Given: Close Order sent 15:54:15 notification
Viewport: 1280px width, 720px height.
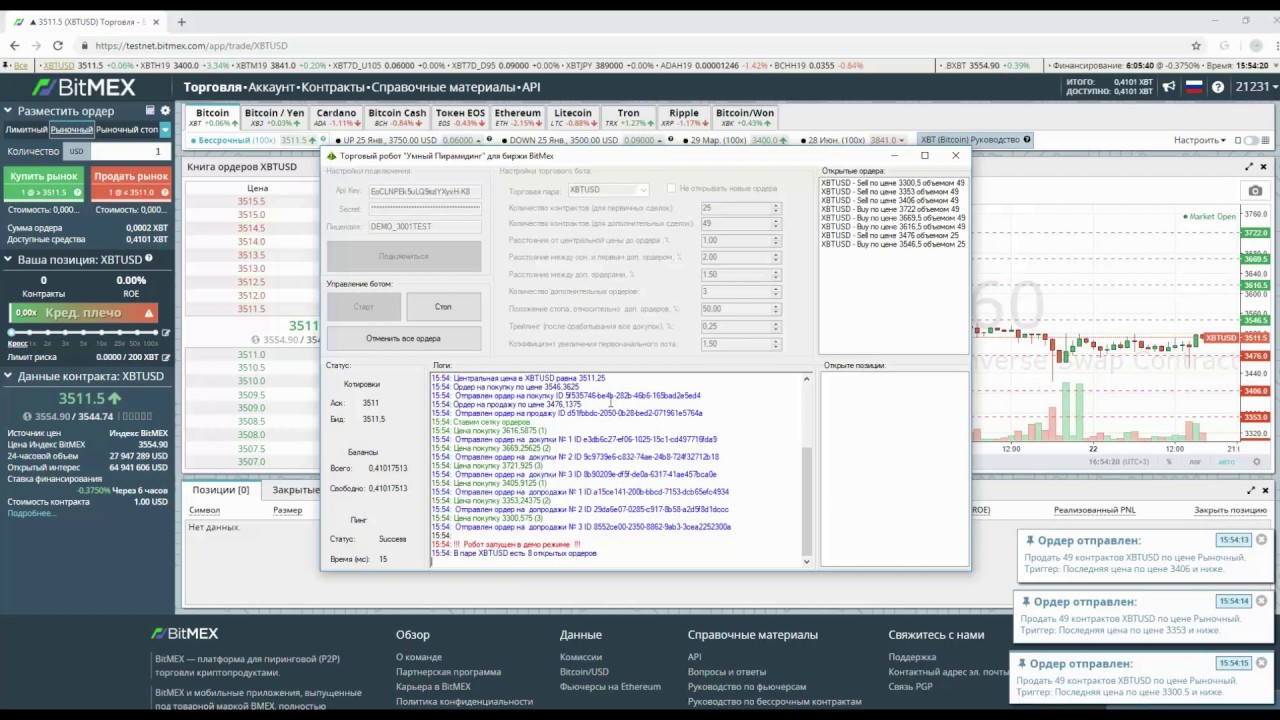Looking at the screenshot, I should pos(1261,663).
